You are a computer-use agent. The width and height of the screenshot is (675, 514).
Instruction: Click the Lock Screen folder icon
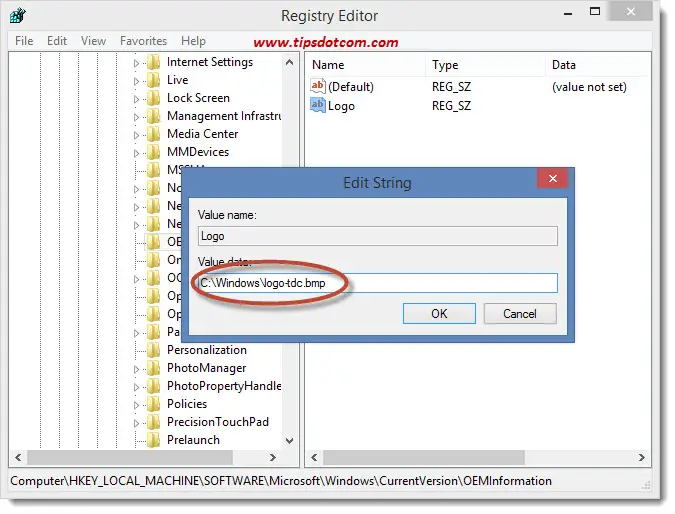point(153,98)
